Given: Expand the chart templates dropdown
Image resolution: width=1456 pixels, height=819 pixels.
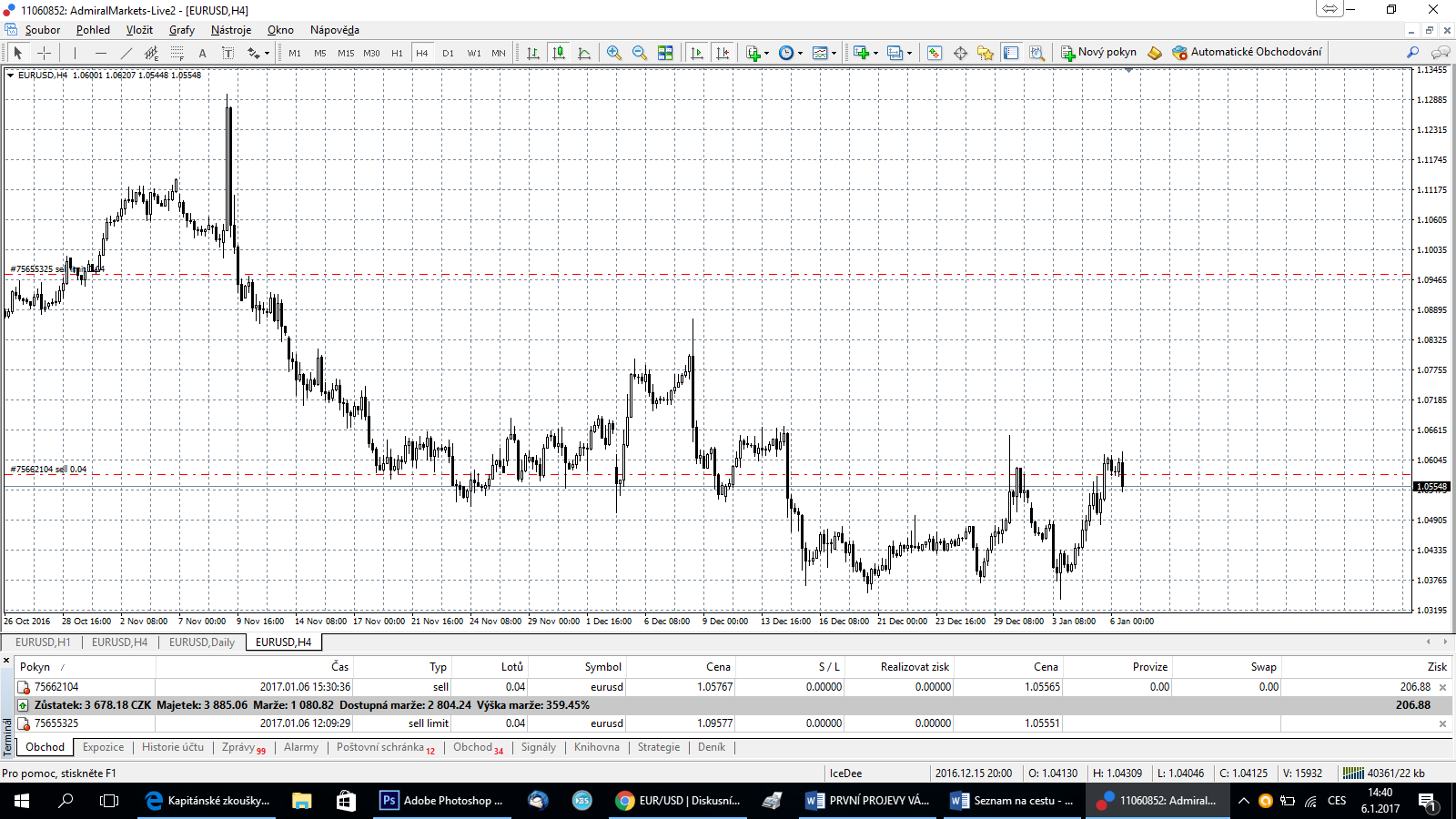Looking at the screenshot, I should pyautogui.click(x=825, y=53).
